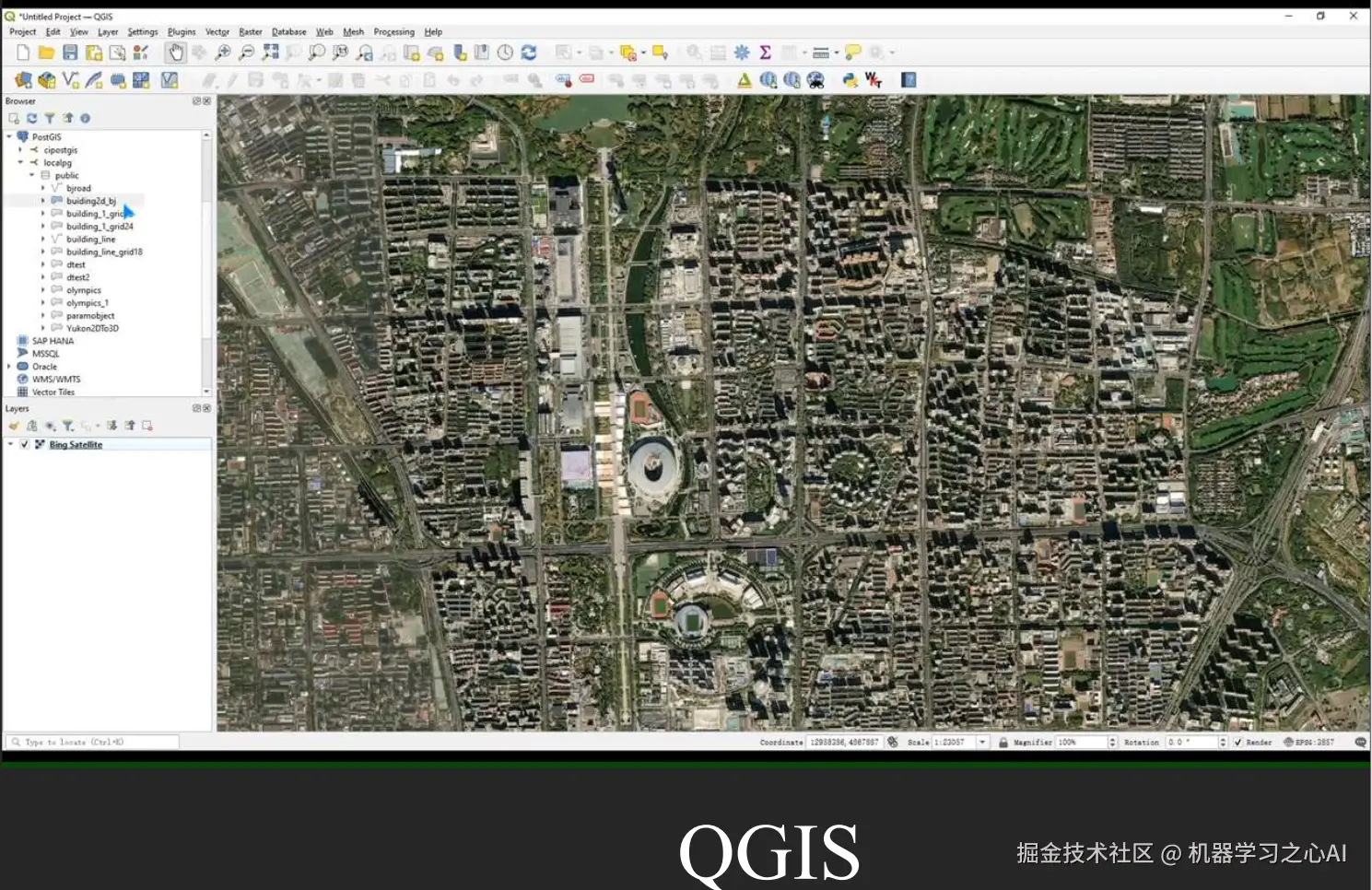Collapse all items in the Browser panel
This screenshot has height=890, width=1372.
pyautogui.click(x=67, y=118)
